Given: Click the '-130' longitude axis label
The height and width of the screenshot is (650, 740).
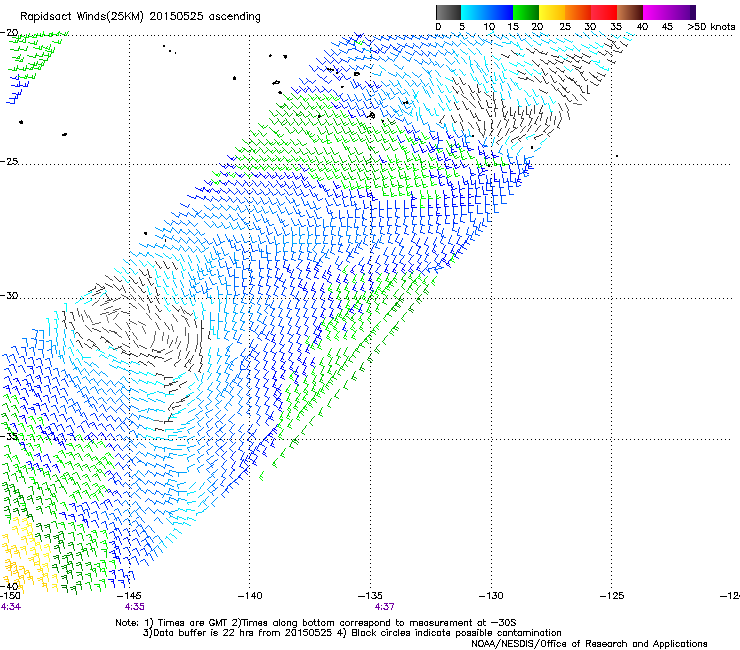Looking at the screenshot, I should coord(491,596).
